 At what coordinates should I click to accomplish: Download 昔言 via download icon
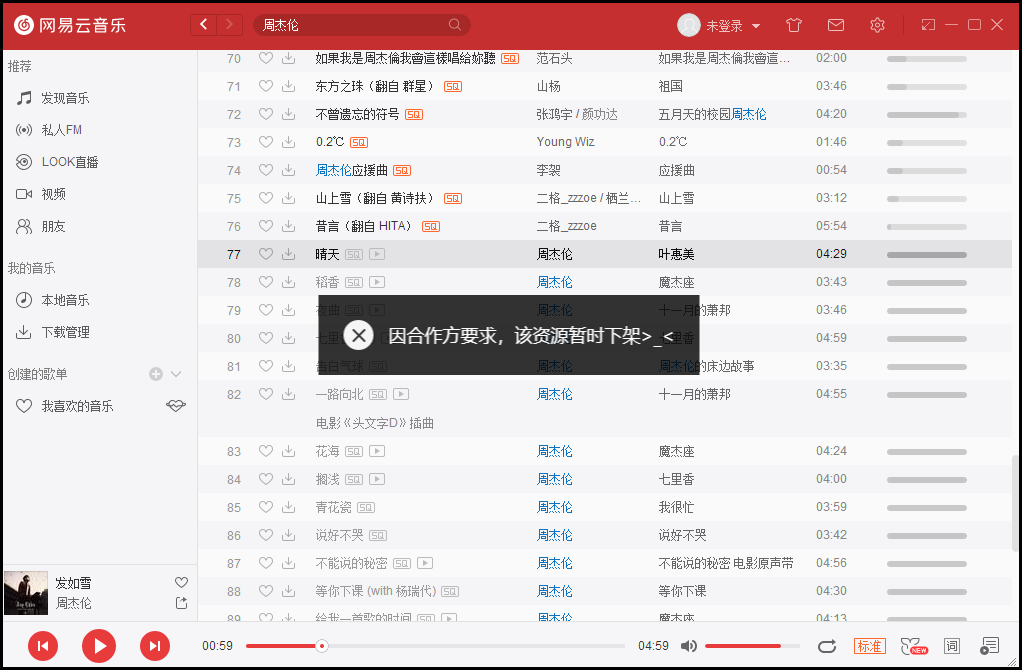click(288, 226)
